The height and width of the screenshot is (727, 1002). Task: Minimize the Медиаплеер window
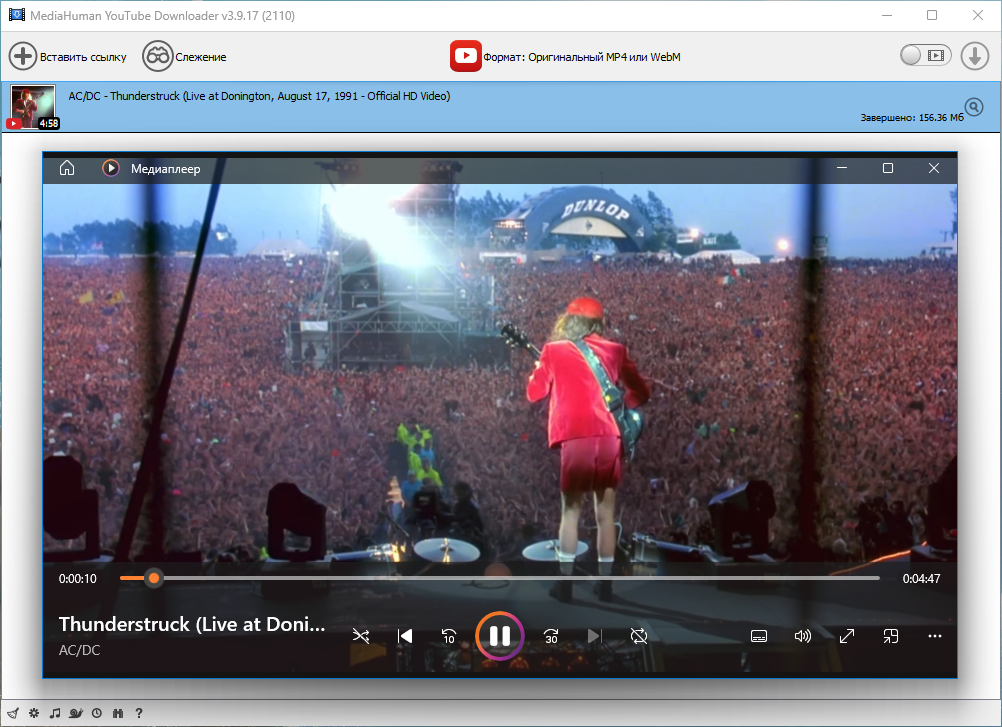(x=842, y=168)
